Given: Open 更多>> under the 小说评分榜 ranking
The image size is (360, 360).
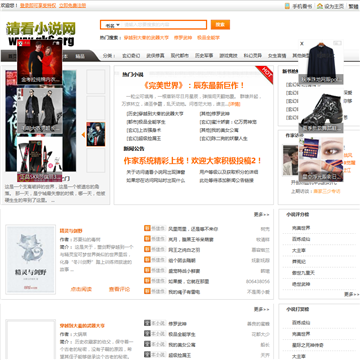Looking at the screenshot, I should (x=352, y=294).
